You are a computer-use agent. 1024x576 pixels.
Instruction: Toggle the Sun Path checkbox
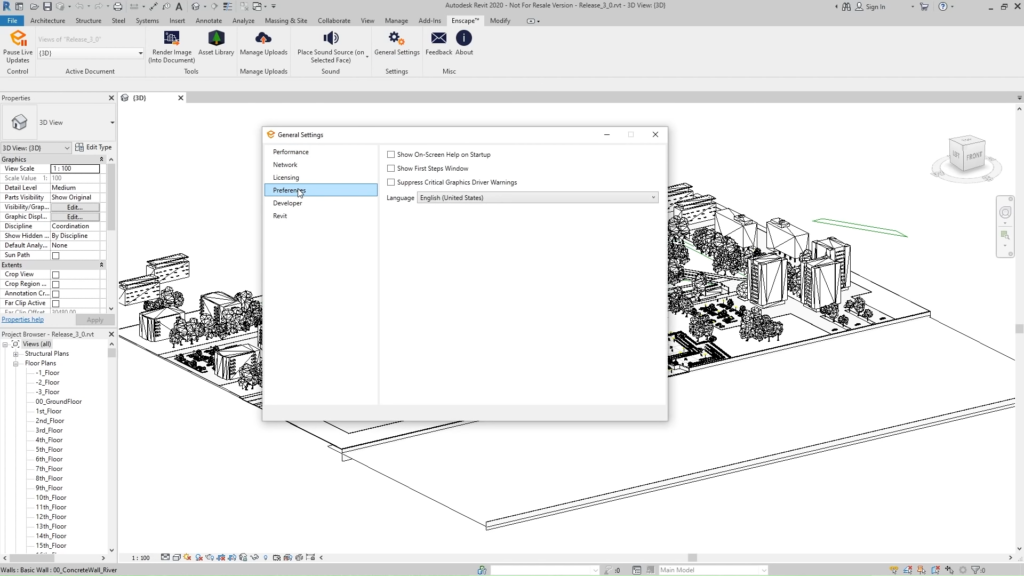(56, 255)
